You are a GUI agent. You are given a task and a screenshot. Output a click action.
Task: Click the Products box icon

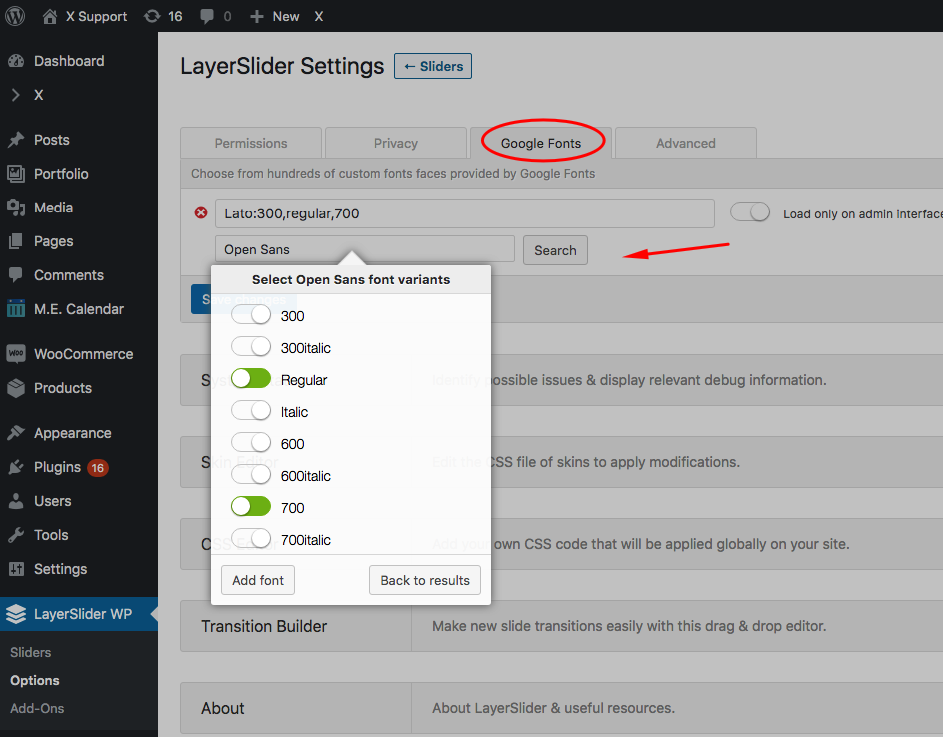16,388
